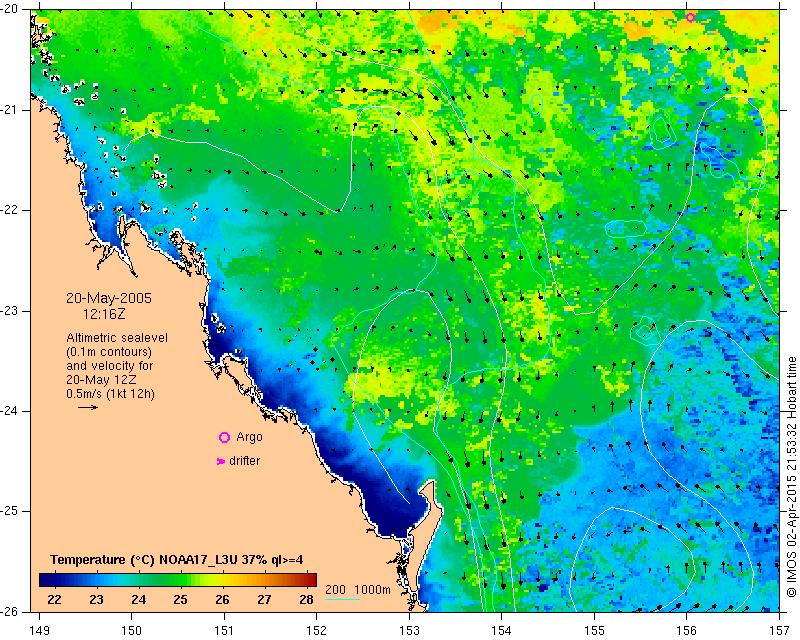
Task: Click the longitude axis label 149
Action: tap(39, 631)
